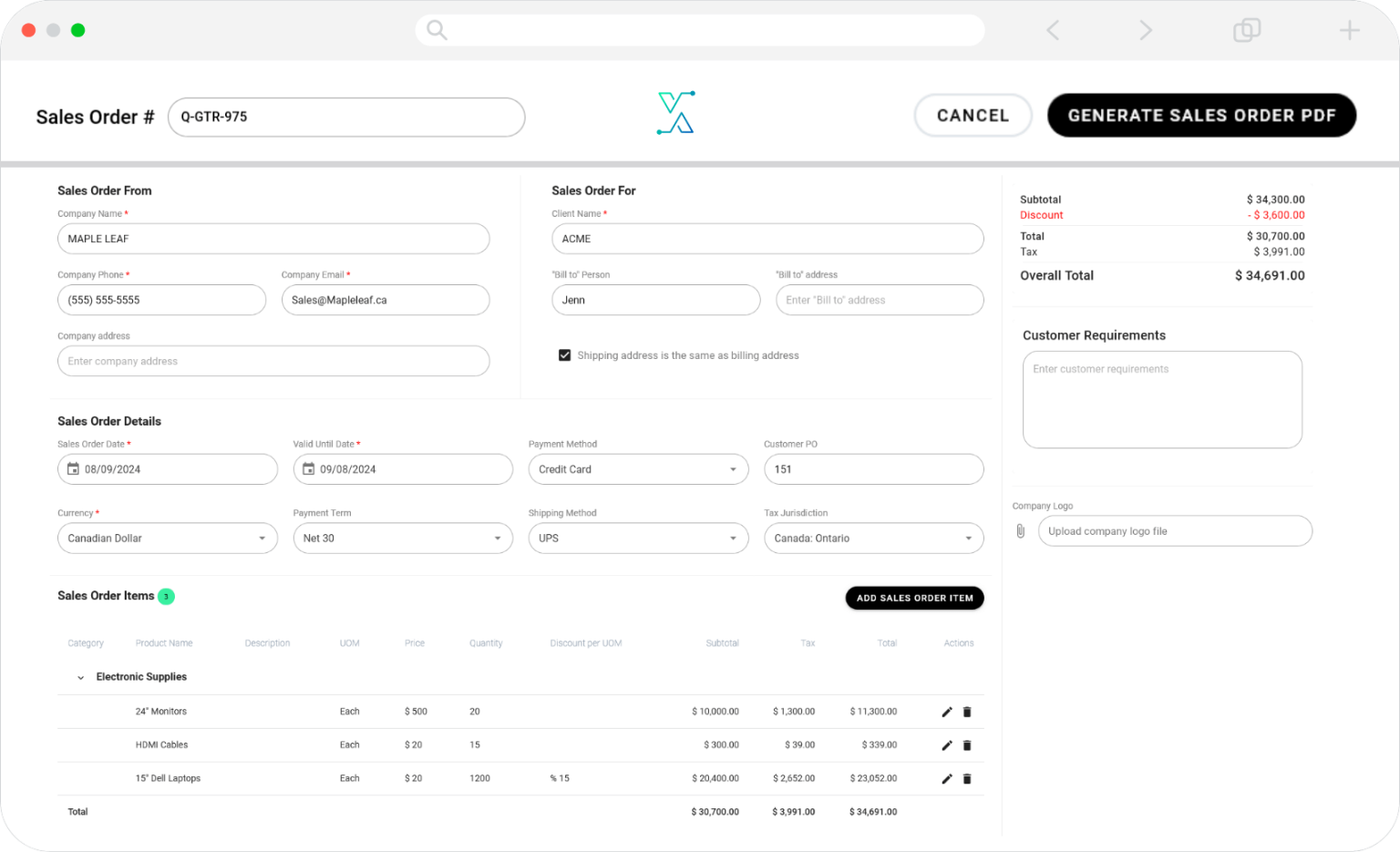Uncheck shipping address same as billing
The height and width of the screenshot is (852, 1400).
pos(565,354)
